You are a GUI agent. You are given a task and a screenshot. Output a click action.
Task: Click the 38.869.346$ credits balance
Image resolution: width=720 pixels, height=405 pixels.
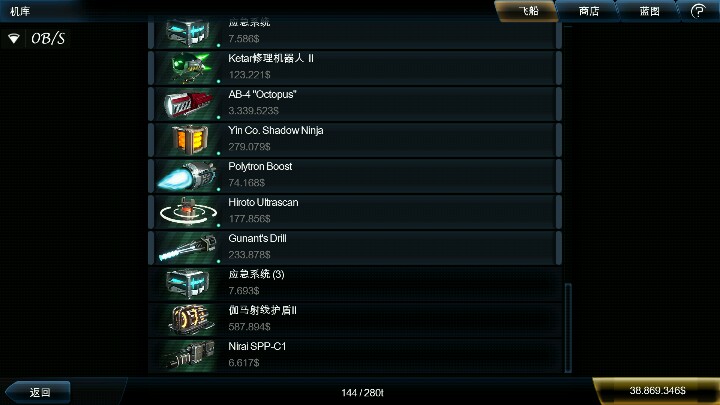[657, 391]
